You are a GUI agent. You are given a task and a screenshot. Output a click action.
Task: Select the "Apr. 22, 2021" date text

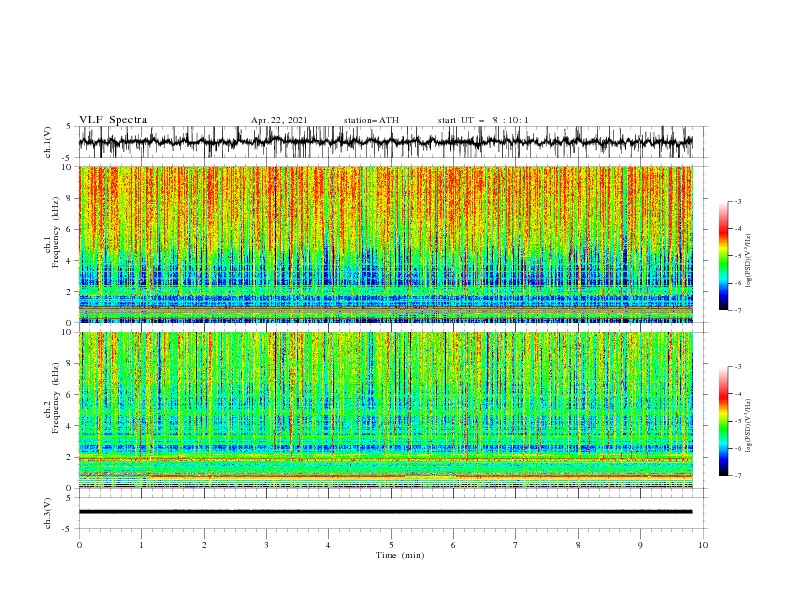pos(279,120)
